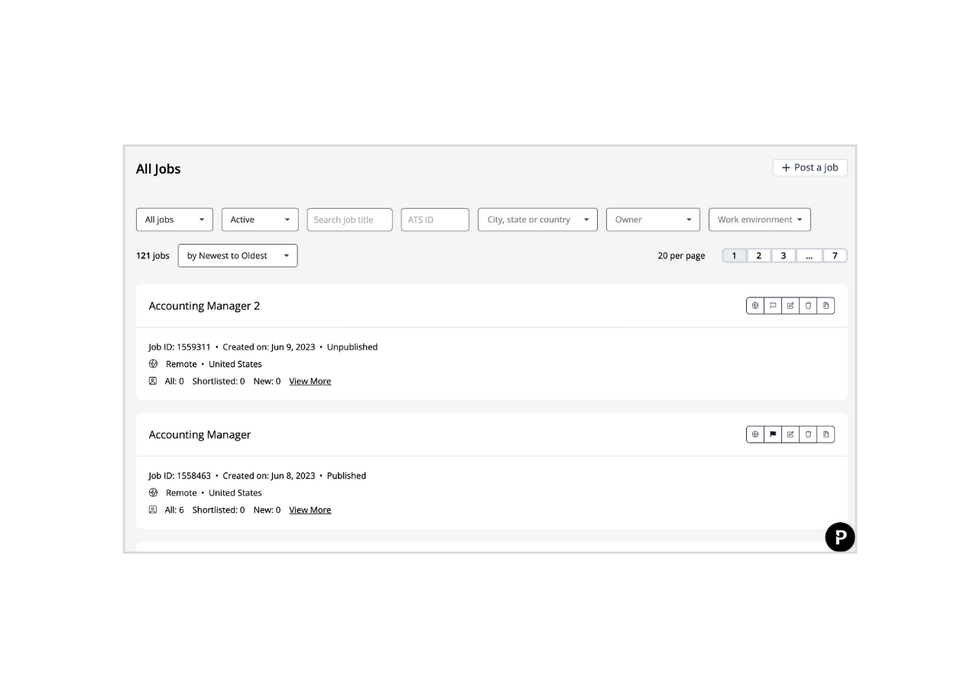
Task: Click the globe icon on Accounting Manager job
Action: 755,435
